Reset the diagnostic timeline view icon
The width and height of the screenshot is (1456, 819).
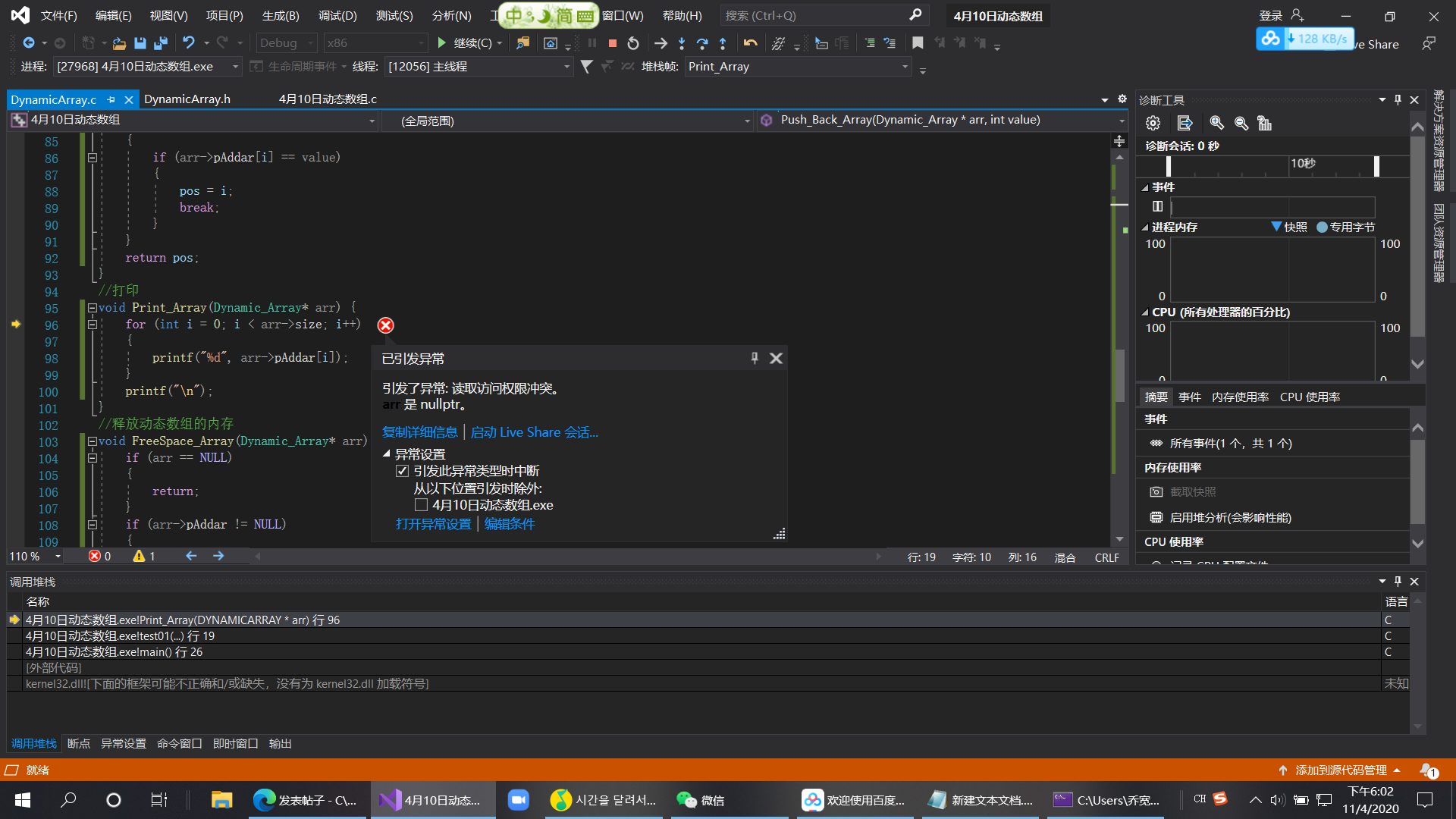click(1264, 123)
